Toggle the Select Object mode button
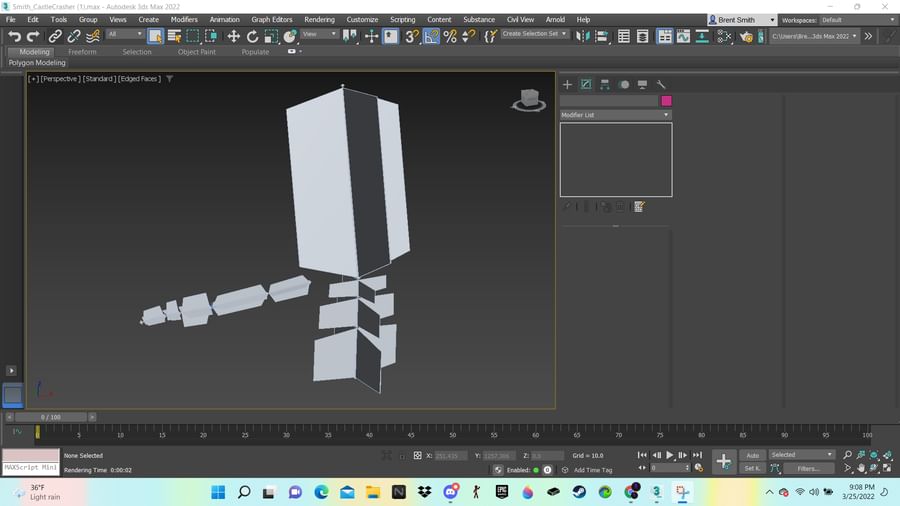900x506 pixels. [x=155, y=36]
